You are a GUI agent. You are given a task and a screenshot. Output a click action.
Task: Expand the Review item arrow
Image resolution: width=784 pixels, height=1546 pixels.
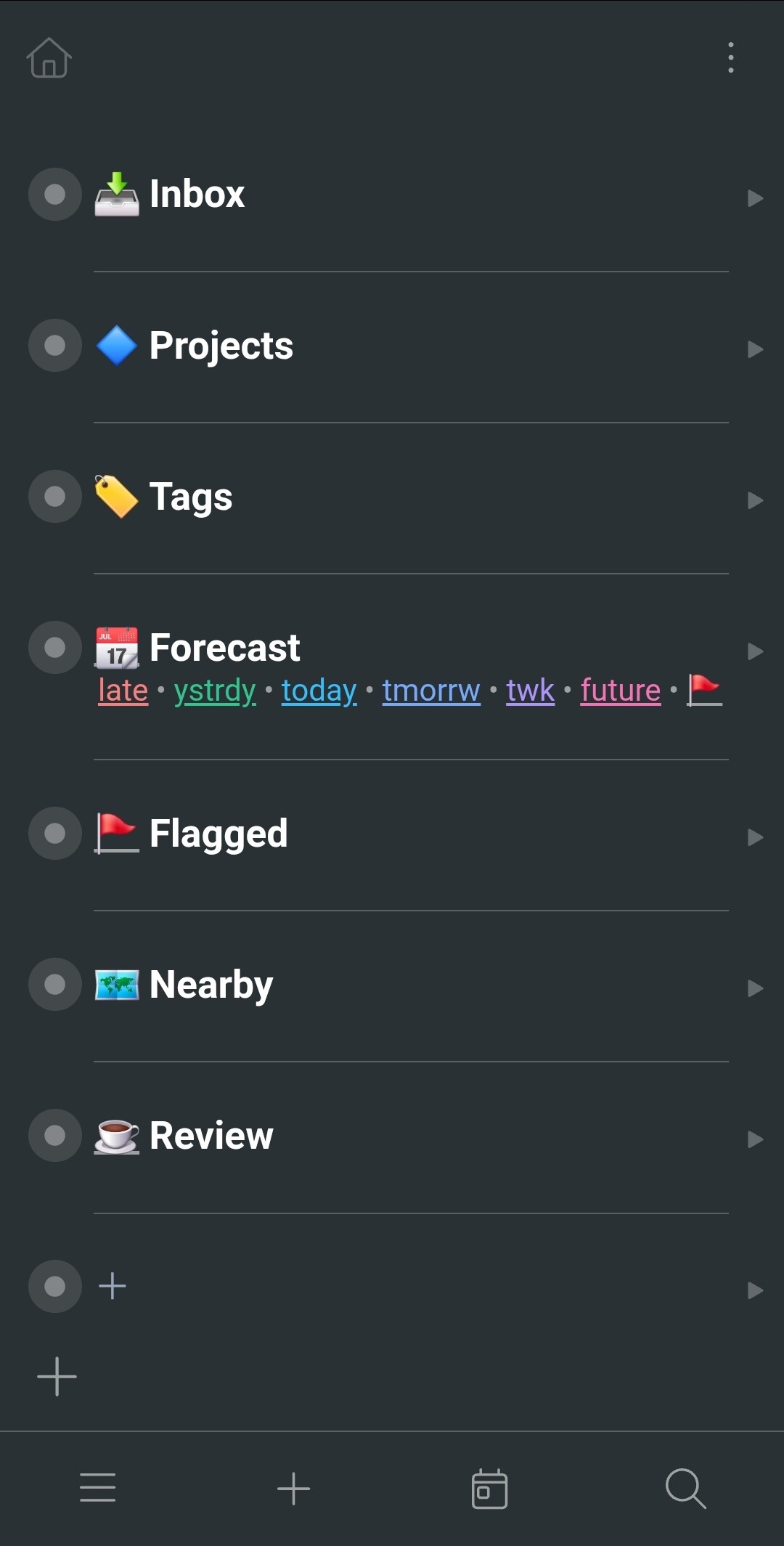tap(755, 1139)
